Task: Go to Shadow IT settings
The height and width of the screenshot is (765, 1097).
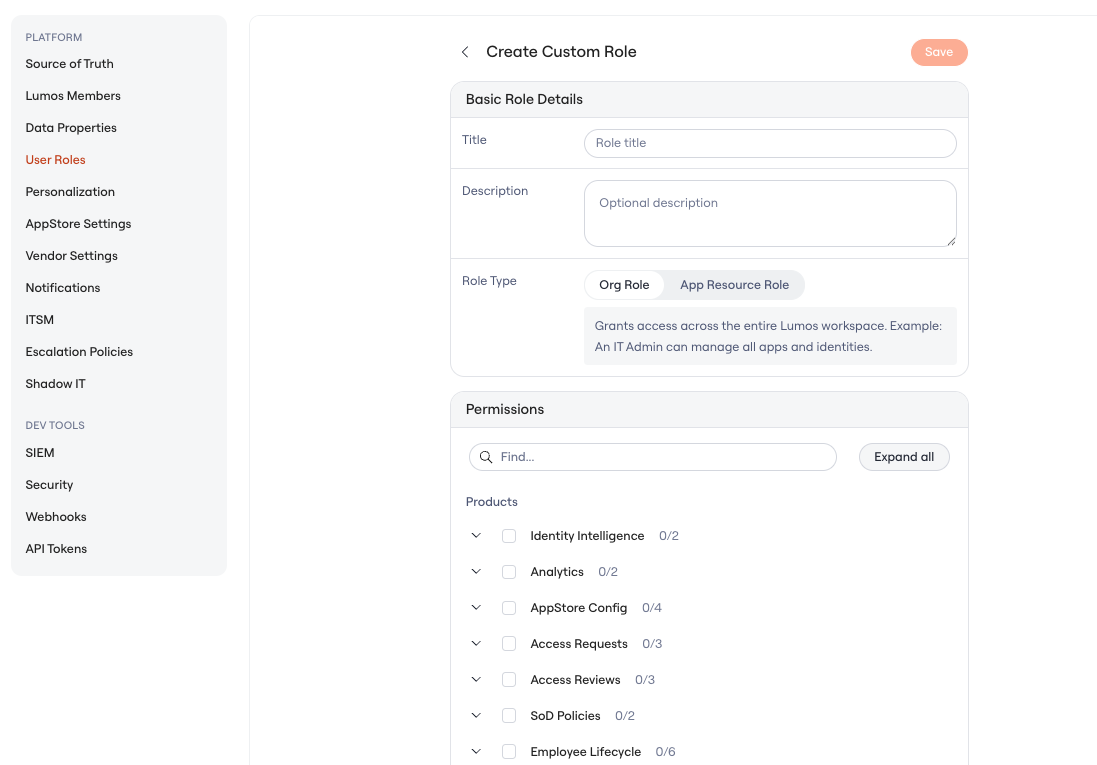Action: (55, 384)
